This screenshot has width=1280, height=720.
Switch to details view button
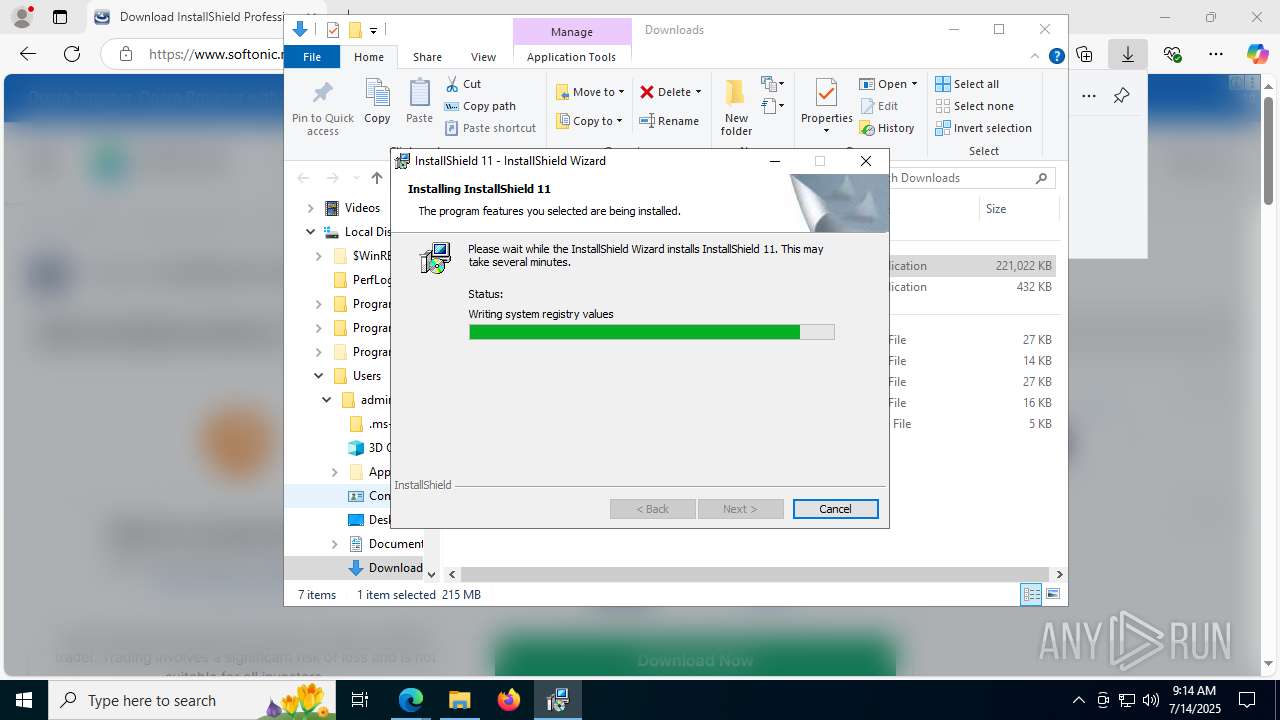tap(1031, 595)
